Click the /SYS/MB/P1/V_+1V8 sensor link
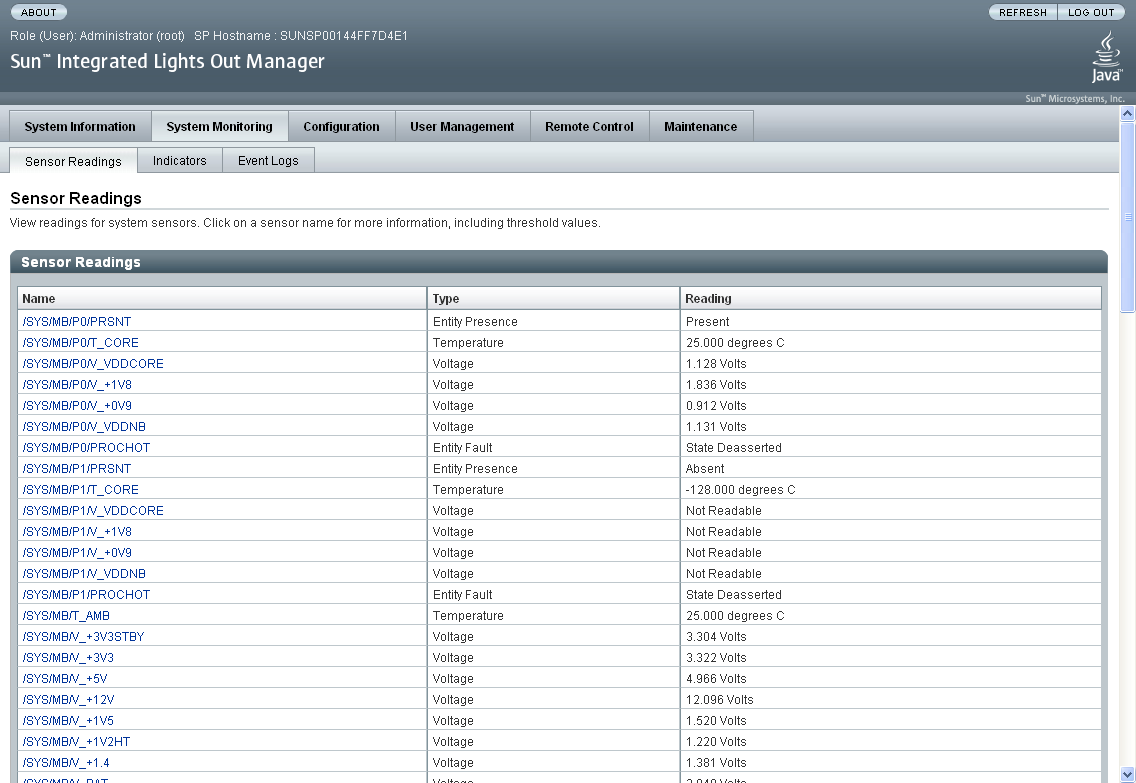The image size is (1136, 783). pyautogui.click(x=77, y=532)
